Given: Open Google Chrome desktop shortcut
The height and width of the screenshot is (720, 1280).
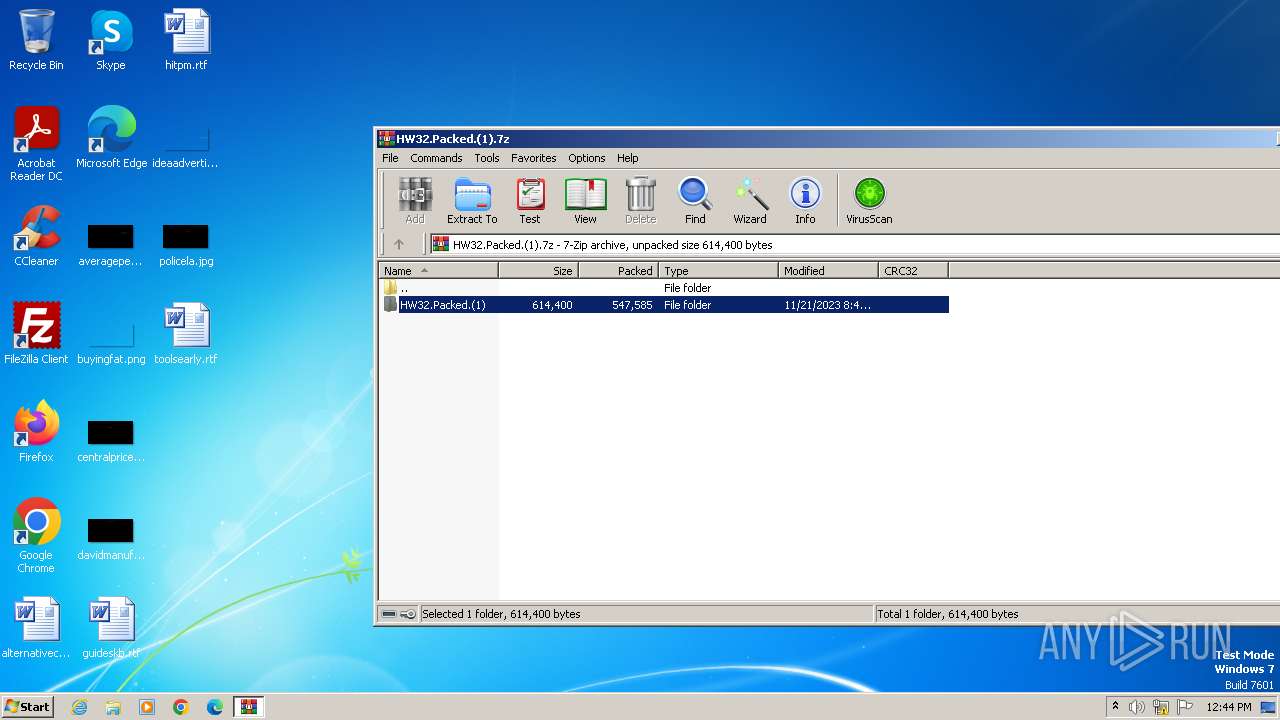Looking at the screenshot, I should point(36,536).
